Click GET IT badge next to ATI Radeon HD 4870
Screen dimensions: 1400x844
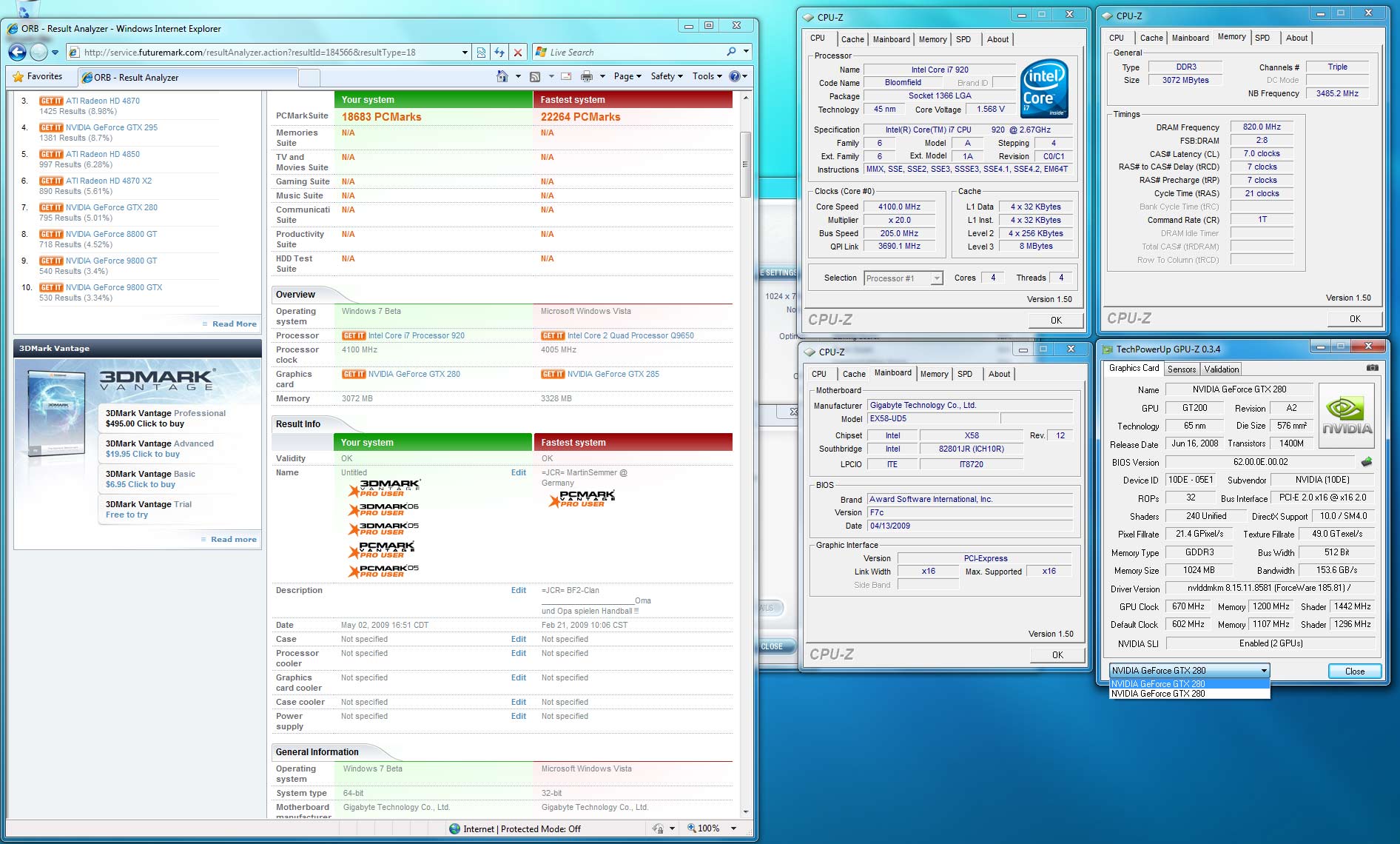(51, 101)
